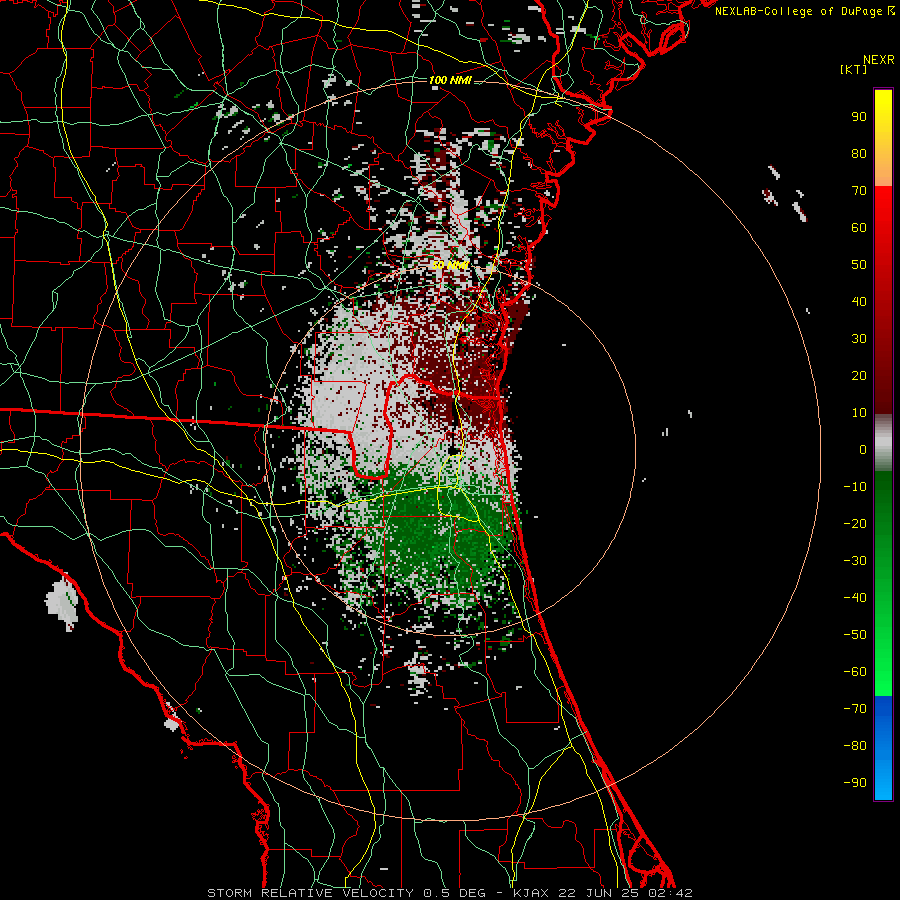
Task: Click the 20 value on the color scale
Action: [859, 376]
